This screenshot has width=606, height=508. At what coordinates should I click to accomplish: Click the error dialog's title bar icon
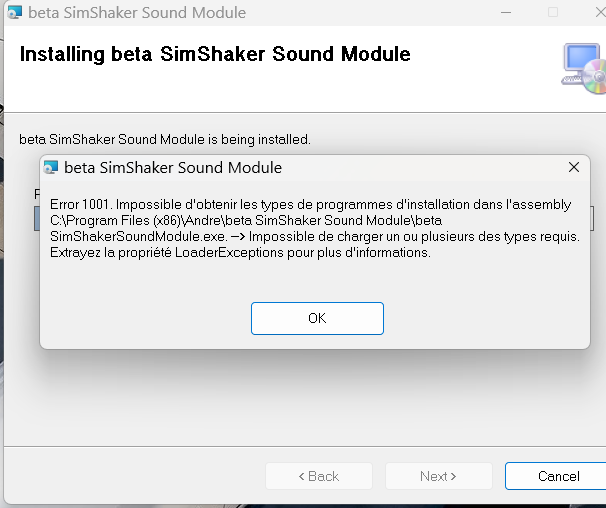click(51, 167)
